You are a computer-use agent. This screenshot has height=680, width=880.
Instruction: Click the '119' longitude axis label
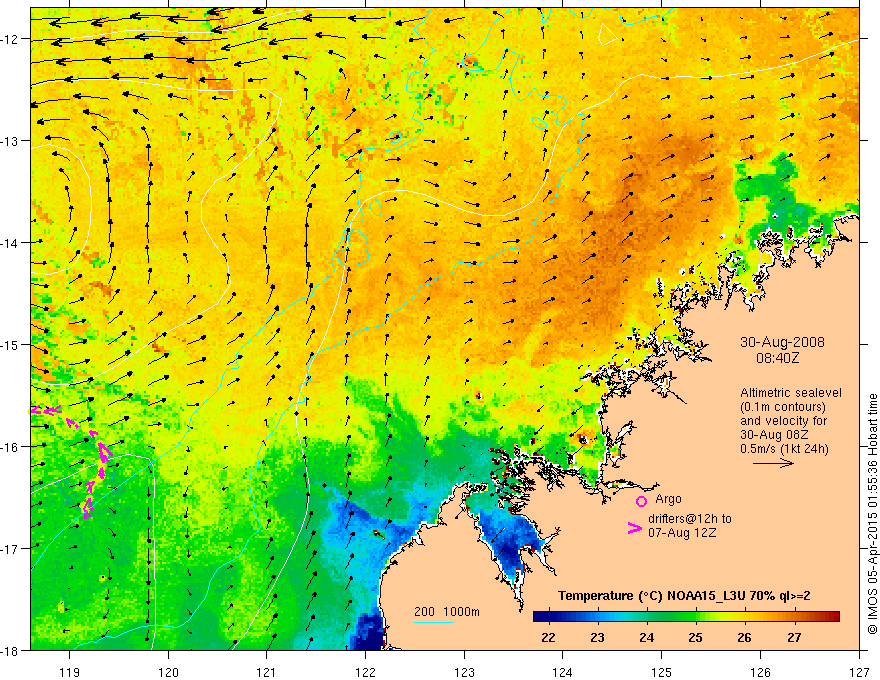pyautogui.click(x=70, y=672)
